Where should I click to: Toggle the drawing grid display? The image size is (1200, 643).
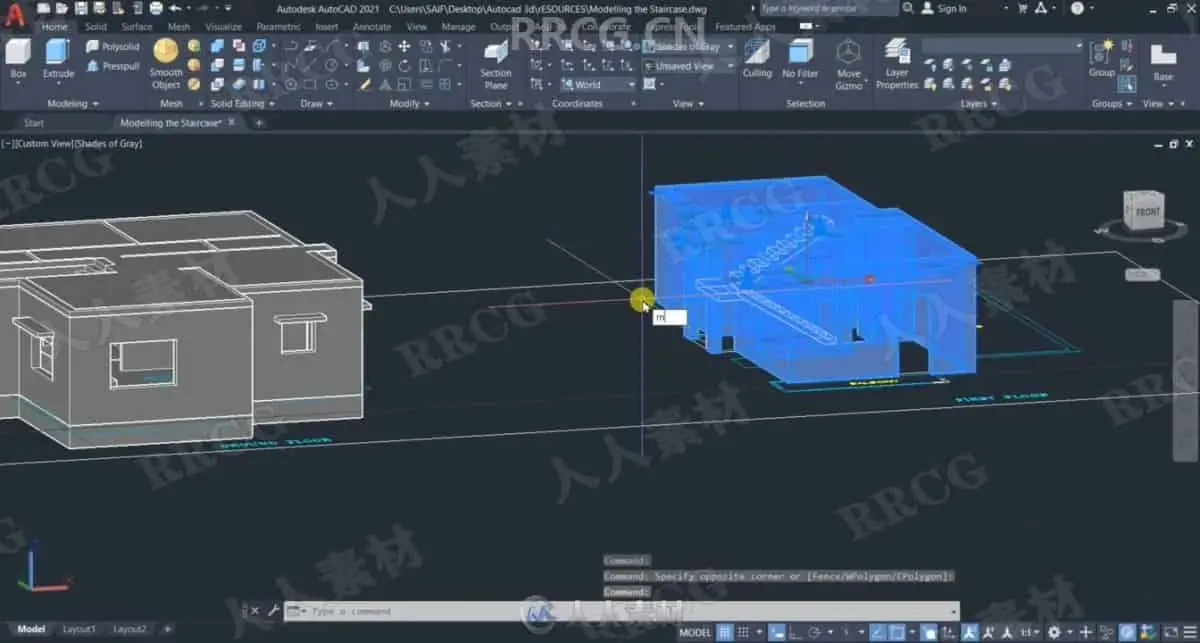726,632
